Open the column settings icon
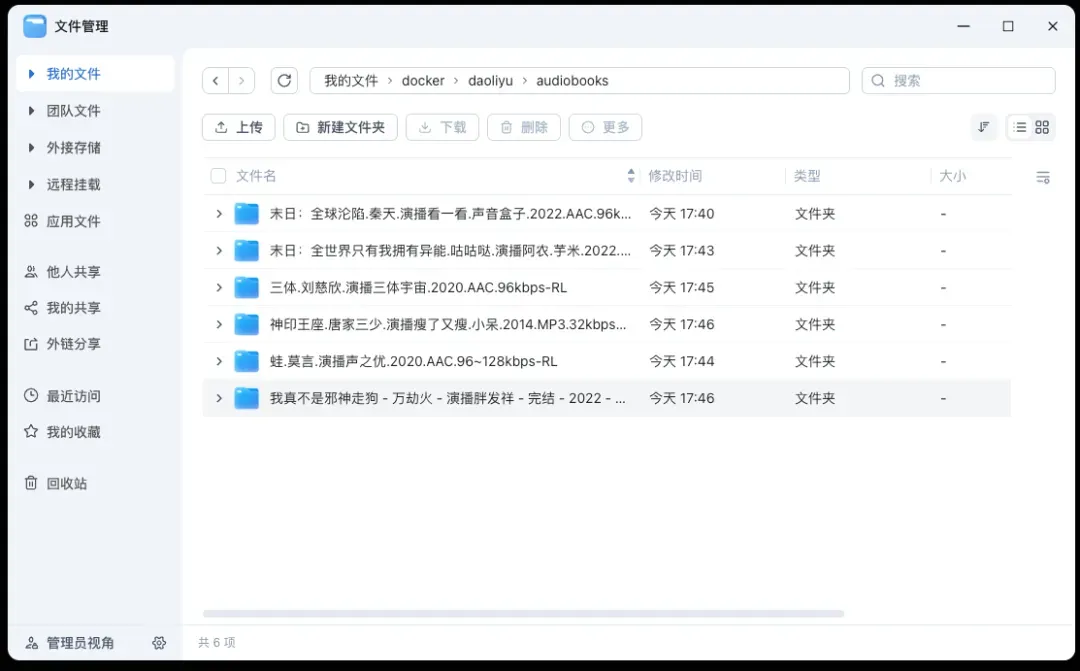The width and height of the screenshot is (1080, 671). [x=1043, y=177]
